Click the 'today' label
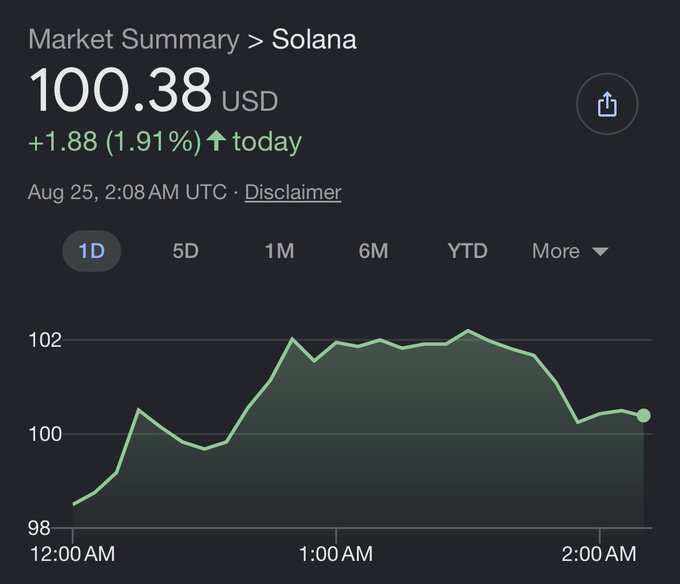 [x=267, y=142]
